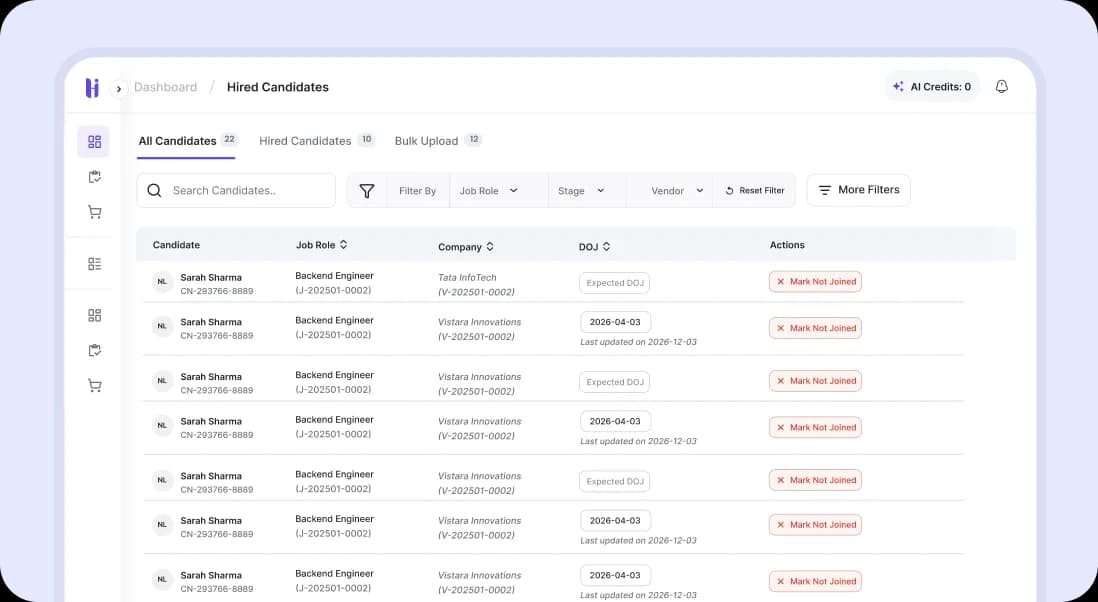1098x602 pixels.
Task: Switch to the Bulk Upload tab
Action: tap(427, 141)
